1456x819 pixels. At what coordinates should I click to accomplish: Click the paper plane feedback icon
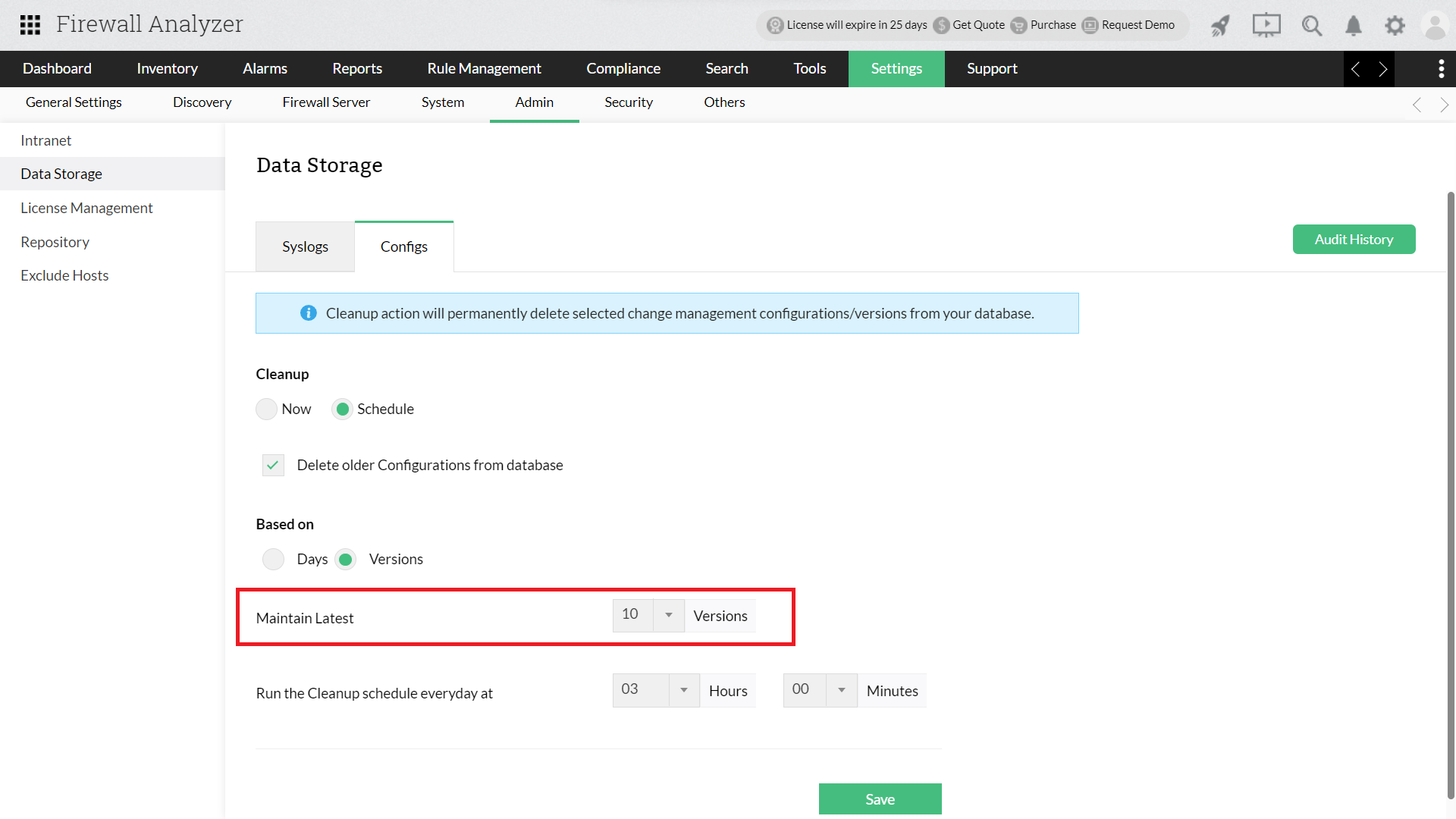[x=1219, y=25]
